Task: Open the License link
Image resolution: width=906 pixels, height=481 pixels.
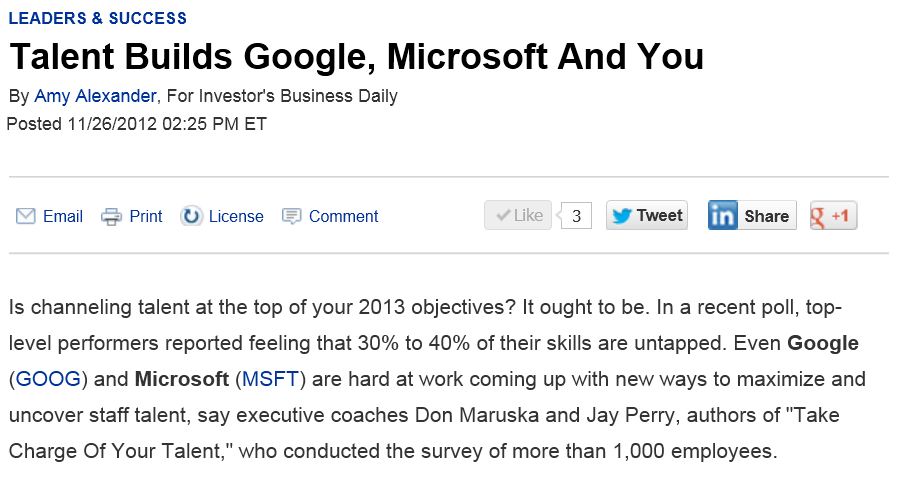Action: 236,216
